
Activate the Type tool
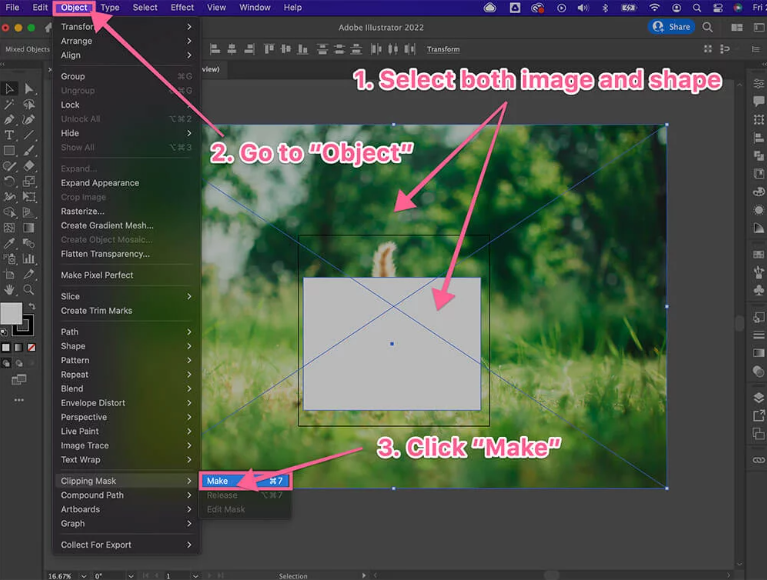(x=9, y=135)
